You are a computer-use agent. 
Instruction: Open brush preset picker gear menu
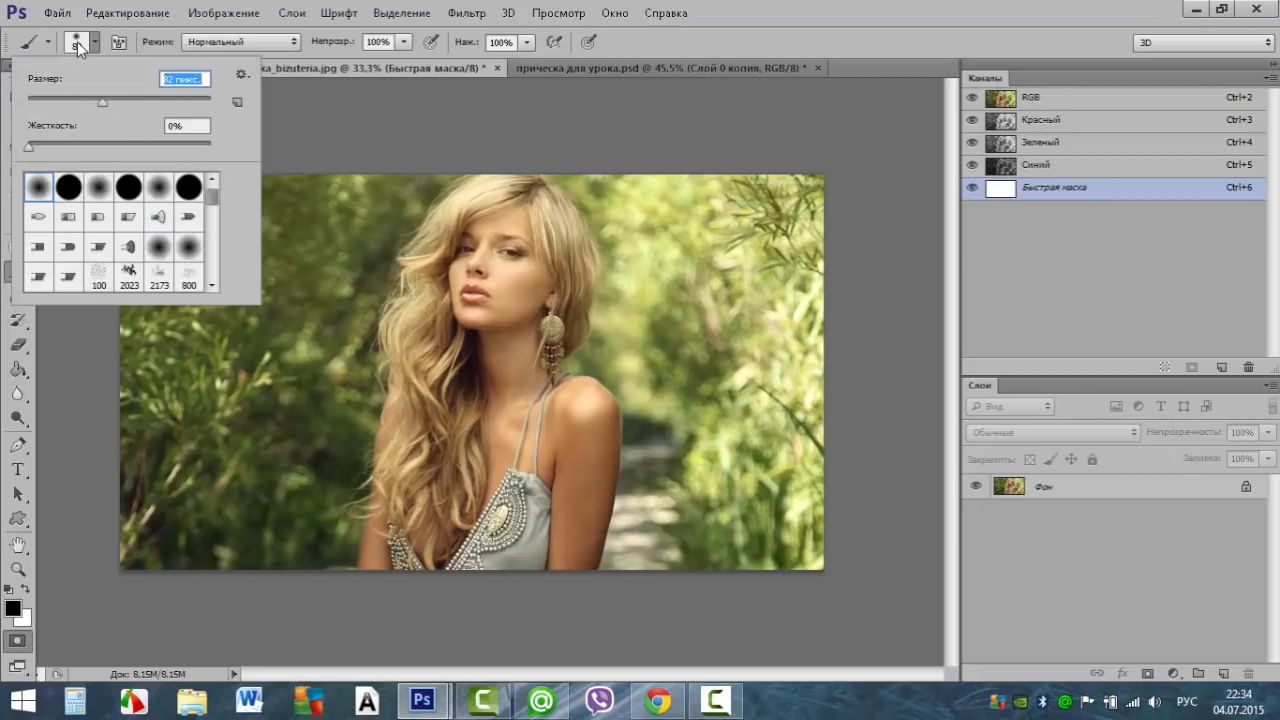click(241, 75)
